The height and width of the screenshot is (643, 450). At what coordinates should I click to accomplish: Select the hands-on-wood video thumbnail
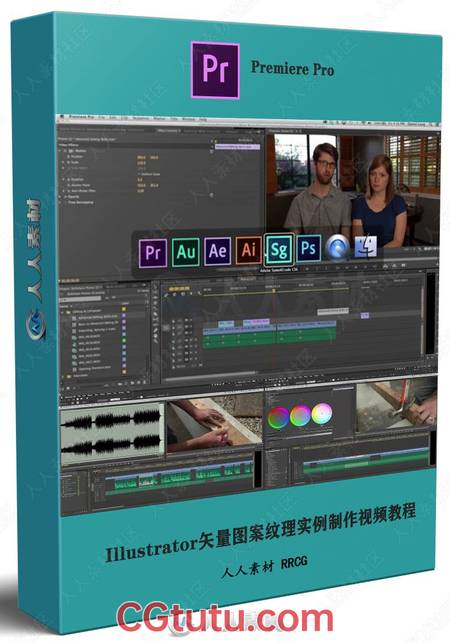[x=214, y=424]
